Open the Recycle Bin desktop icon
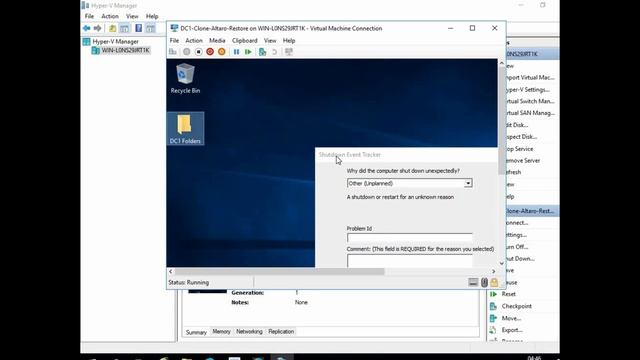 click(x=185, y=78)
